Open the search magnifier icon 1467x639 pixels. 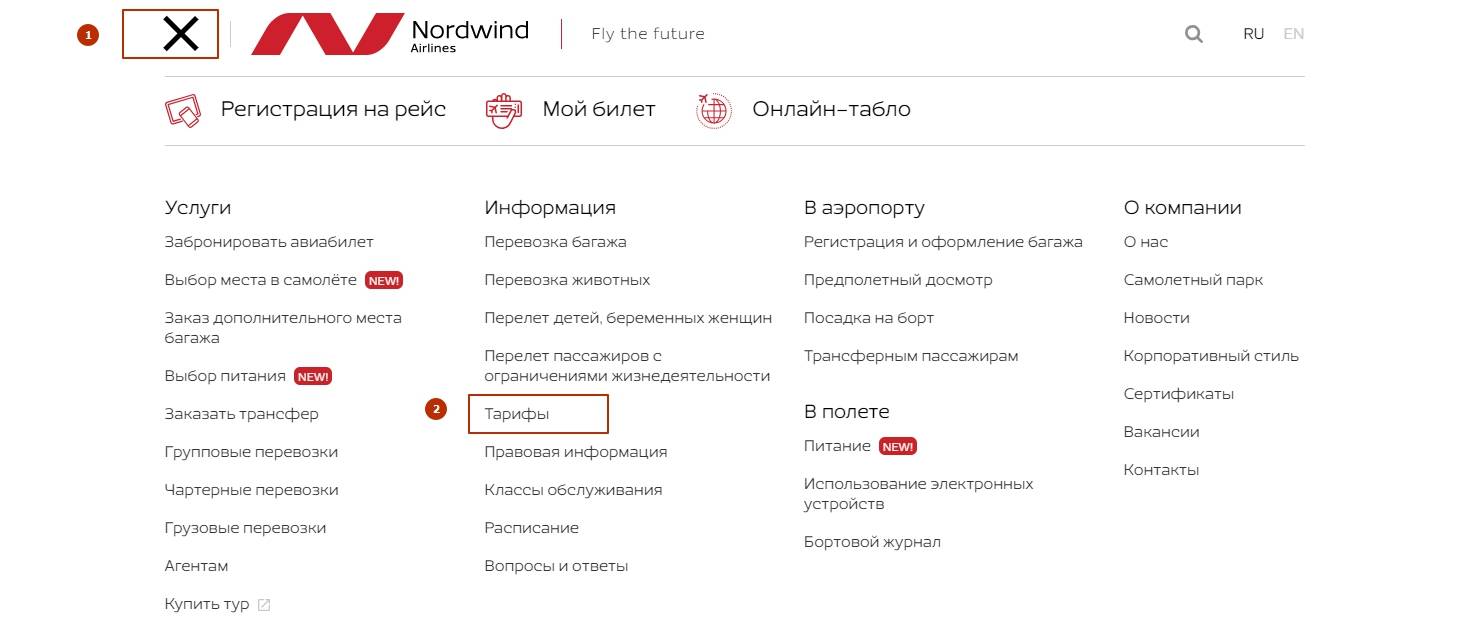(1193, 34)
